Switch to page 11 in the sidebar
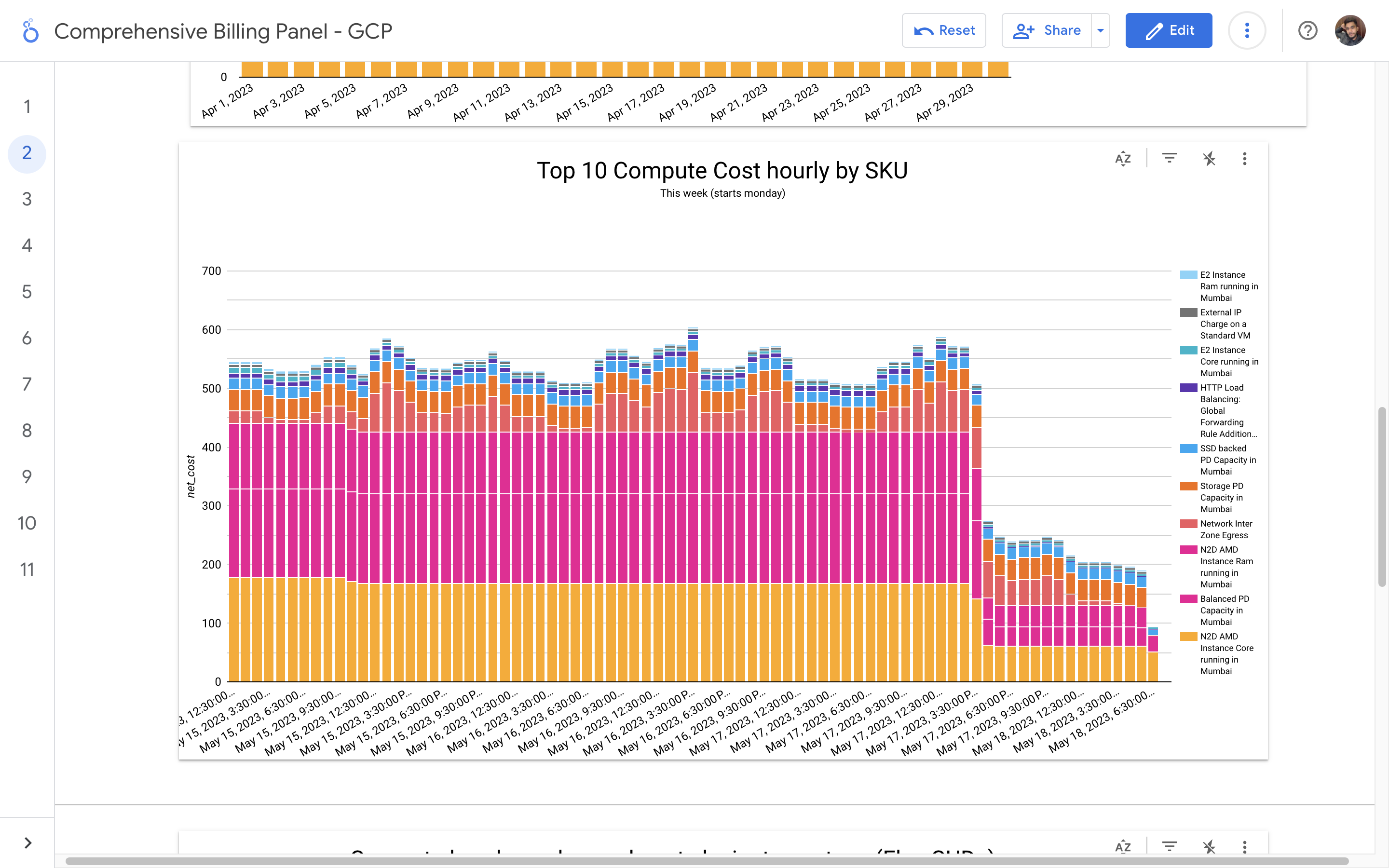The image size is (1389, 868). 27,570
